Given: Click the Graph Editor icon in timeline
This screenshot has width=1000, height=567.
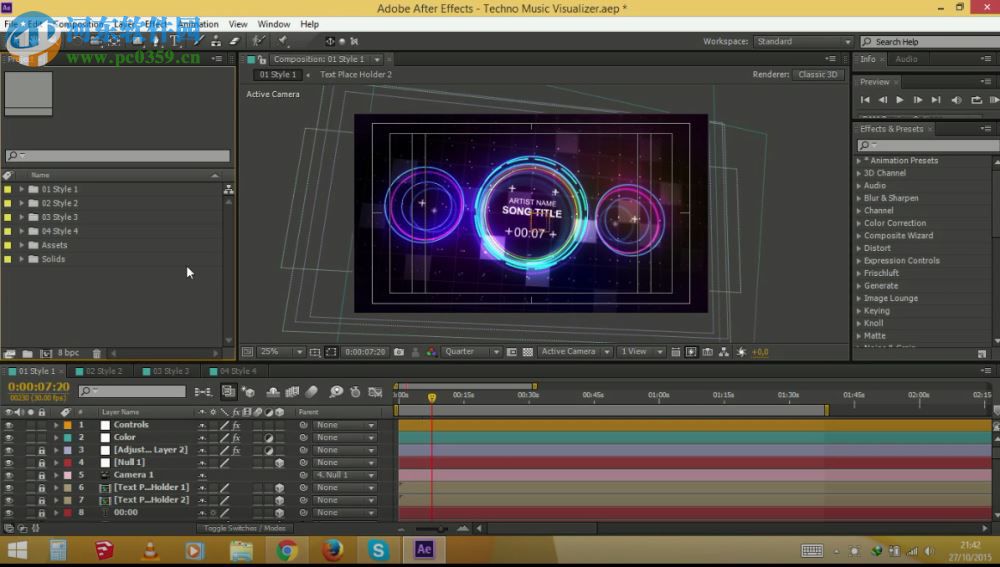Looking at the screenshot, I should coord(375,392).
